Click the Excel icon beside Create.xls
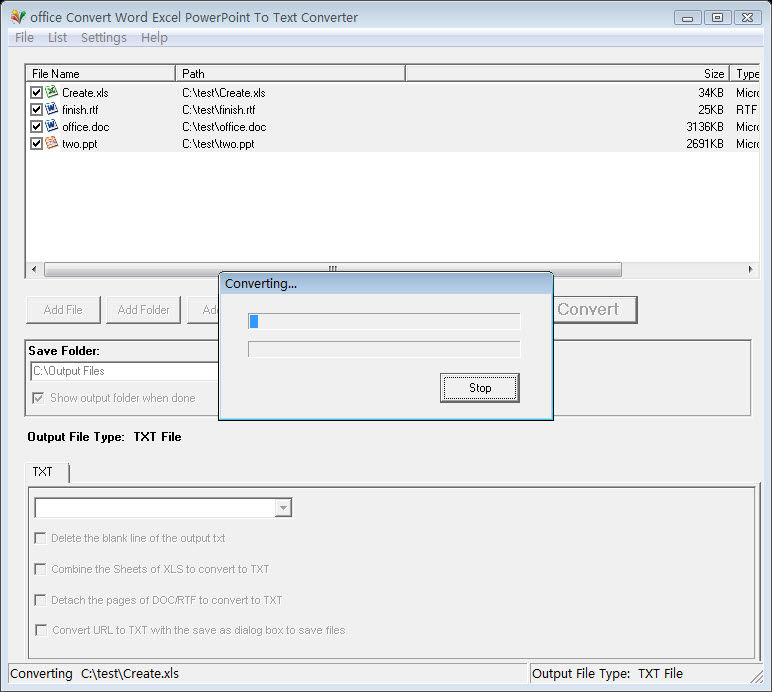The width and height of the screenshot is (772, 692). click(x=52, y=92)
